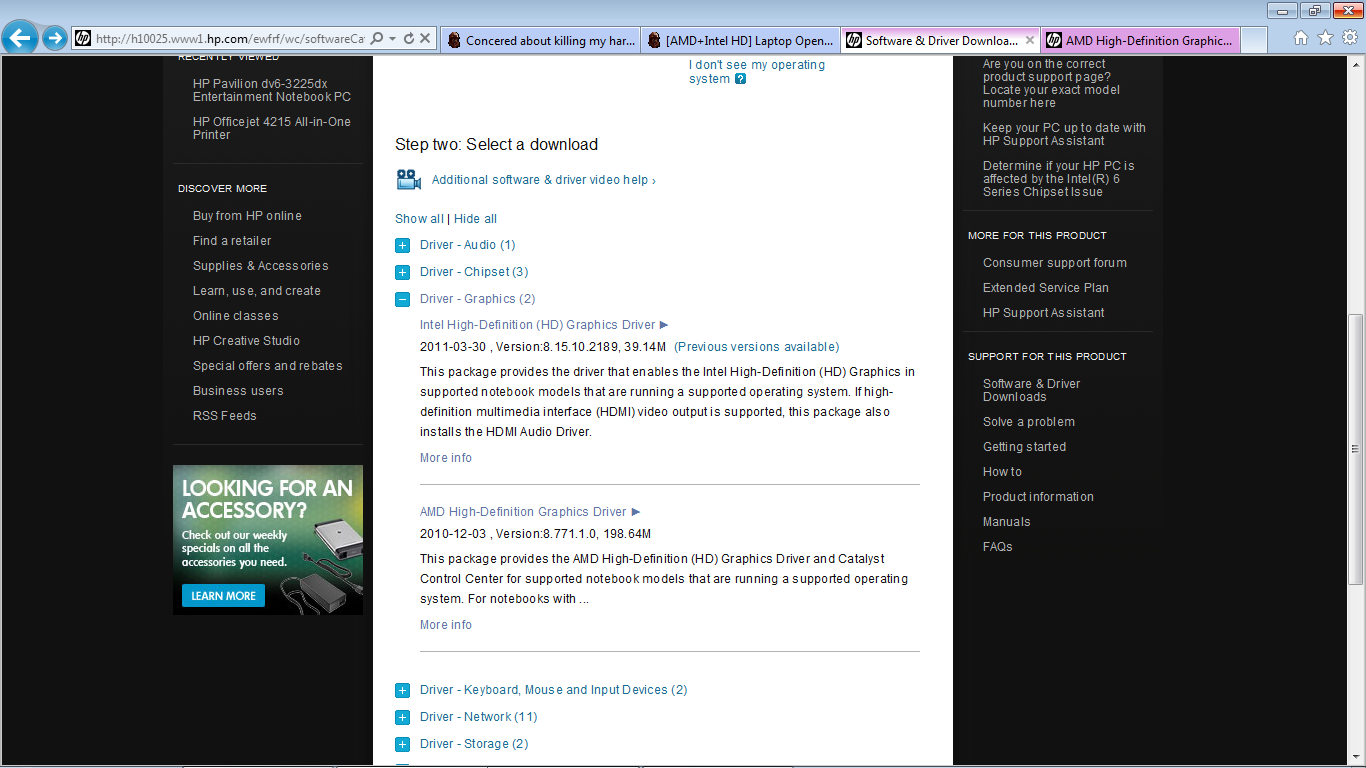Click the magnifier search icon in the address bar
Viewport: 1366px width, 768px height.
(x=377, y=39)
